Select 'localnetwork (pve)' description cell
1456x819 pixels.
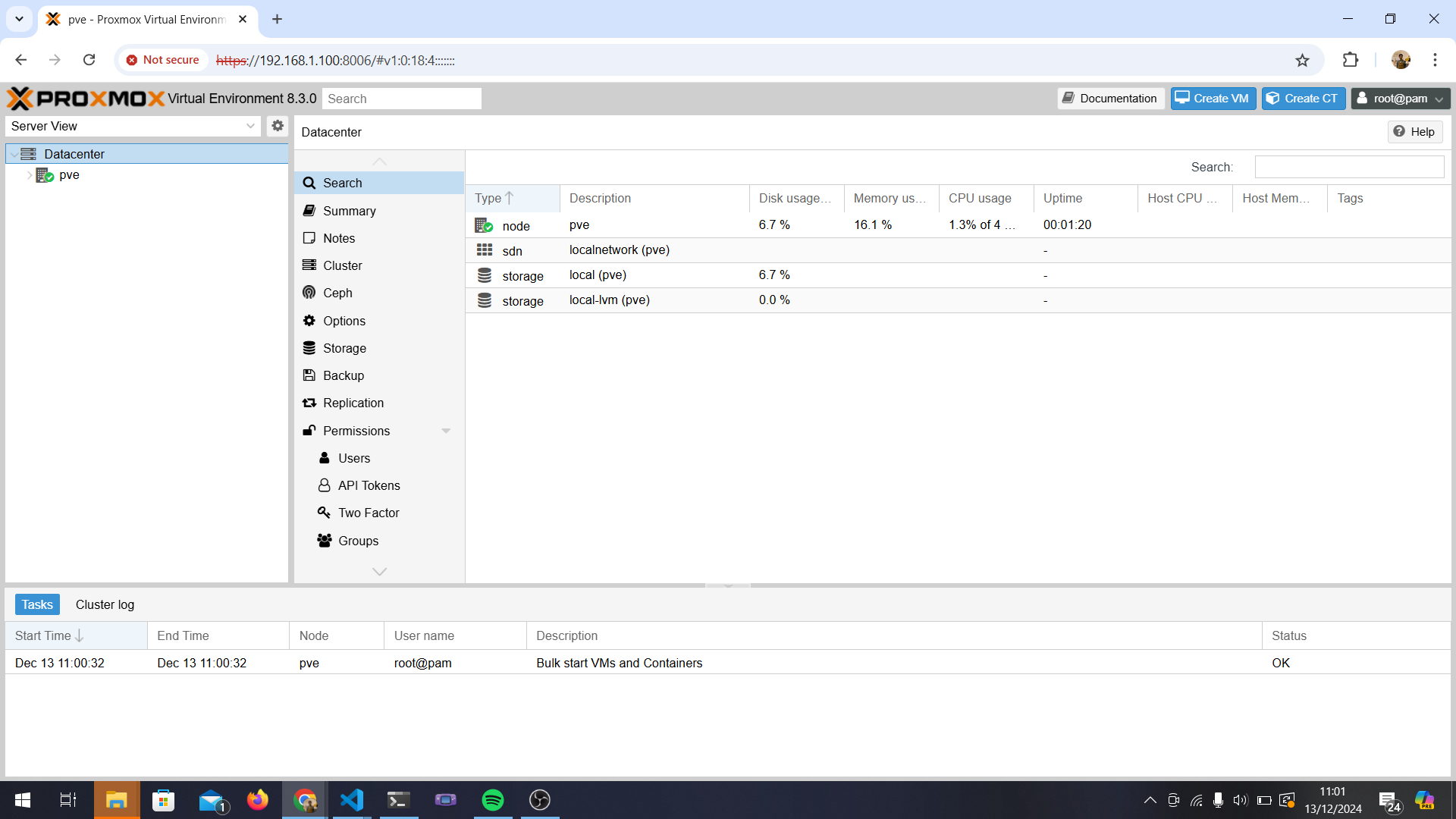[x=620, y=250]
